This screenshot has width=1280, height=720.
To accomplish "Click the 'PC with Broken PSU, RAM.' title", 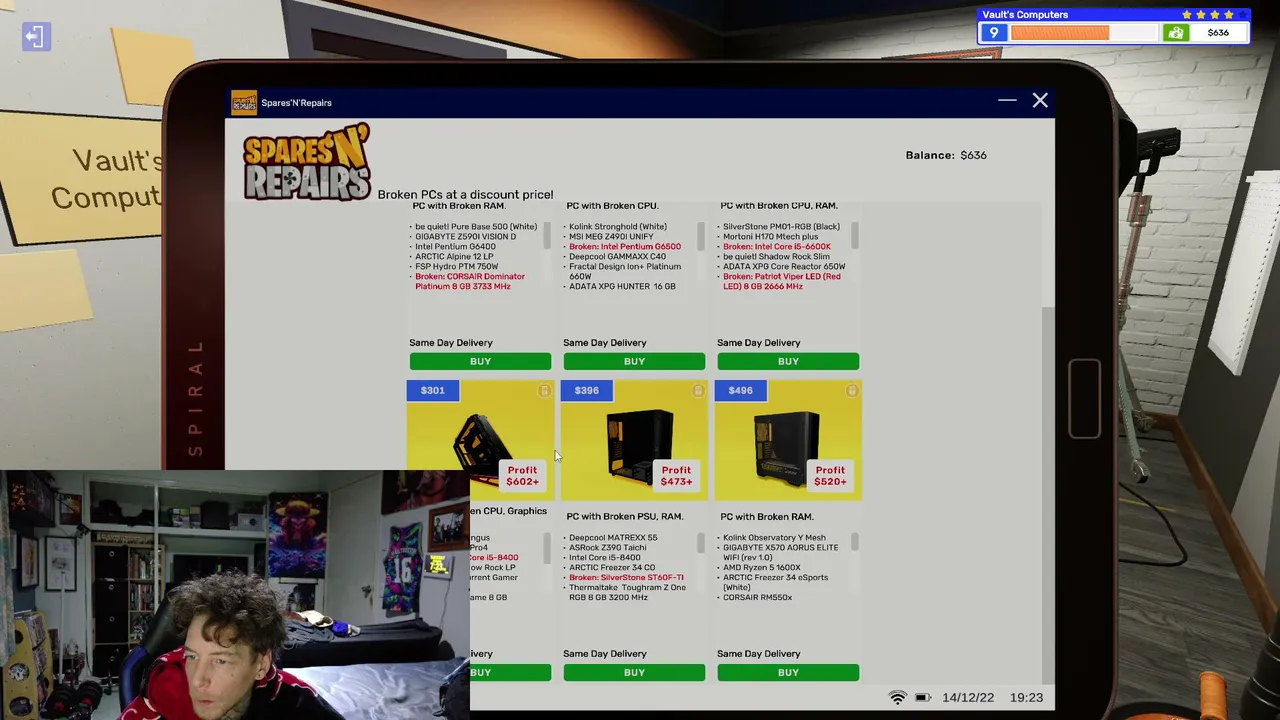I will [x=625, y=517].
